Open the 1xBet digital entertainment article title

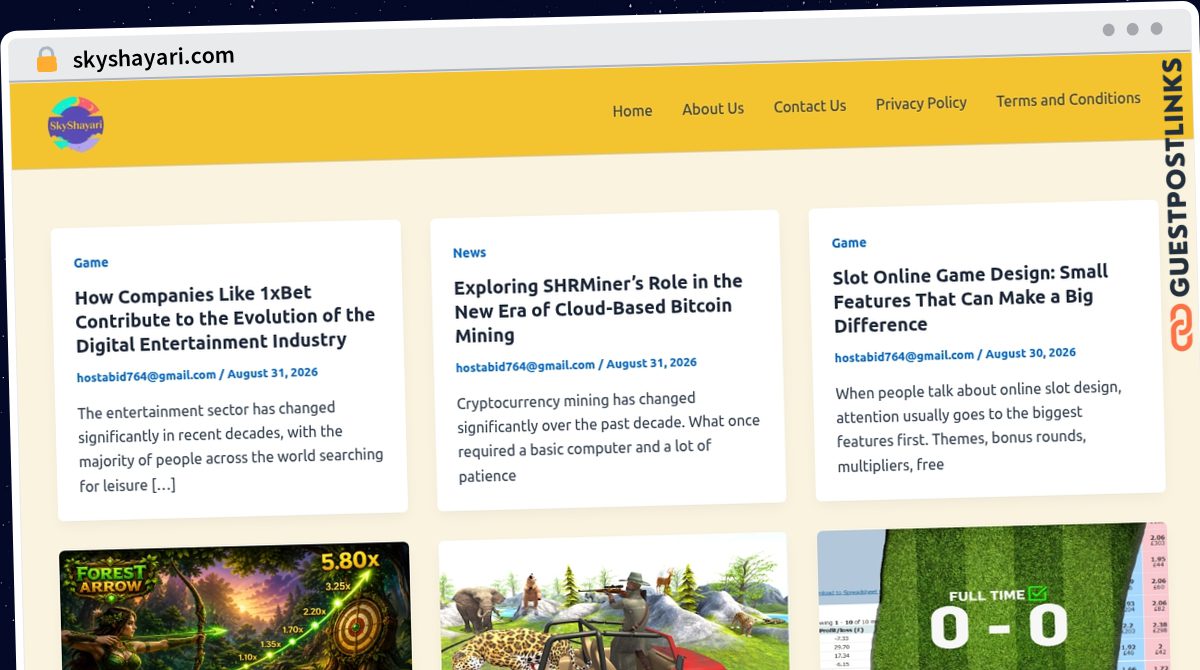(x=225, y=318)
